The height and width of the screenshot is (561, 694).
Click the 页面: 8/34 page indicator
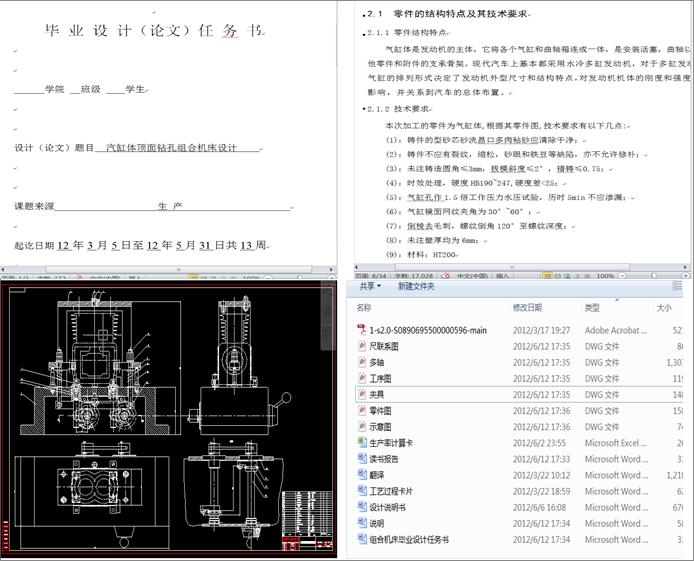pos(371,276)
